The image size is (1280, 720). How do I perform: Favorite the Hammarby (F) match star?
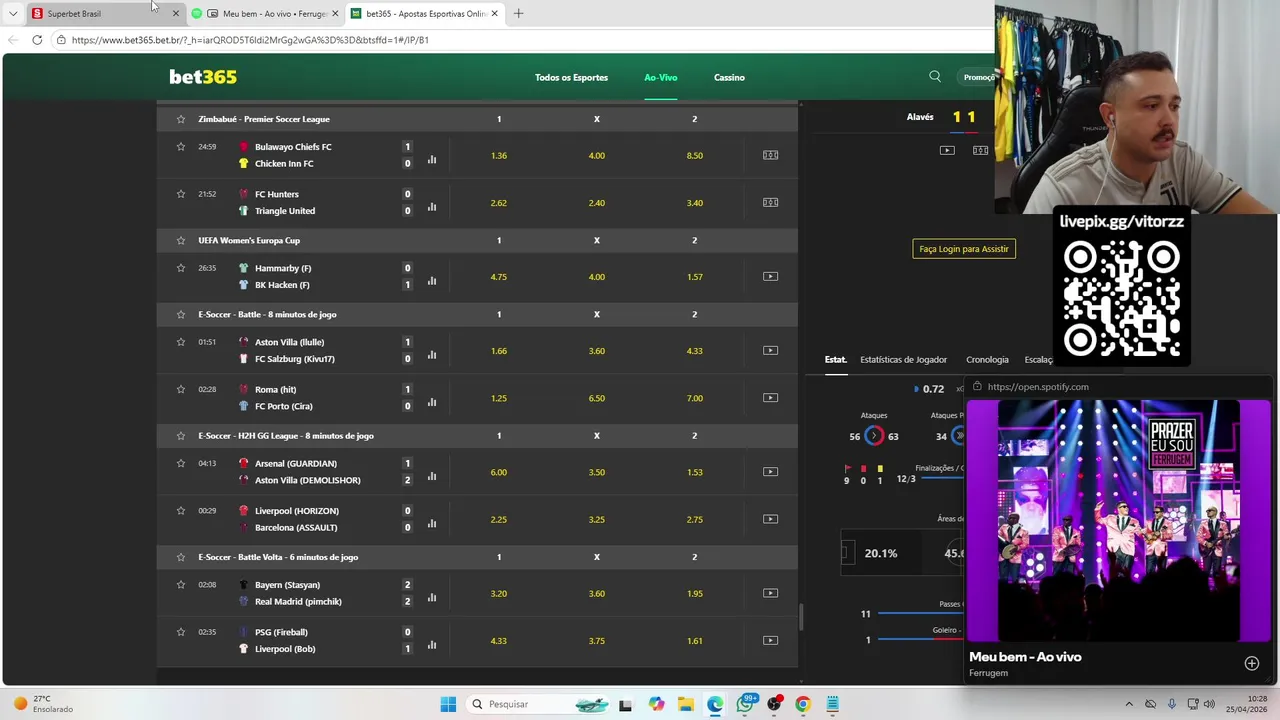click(181, 268)
